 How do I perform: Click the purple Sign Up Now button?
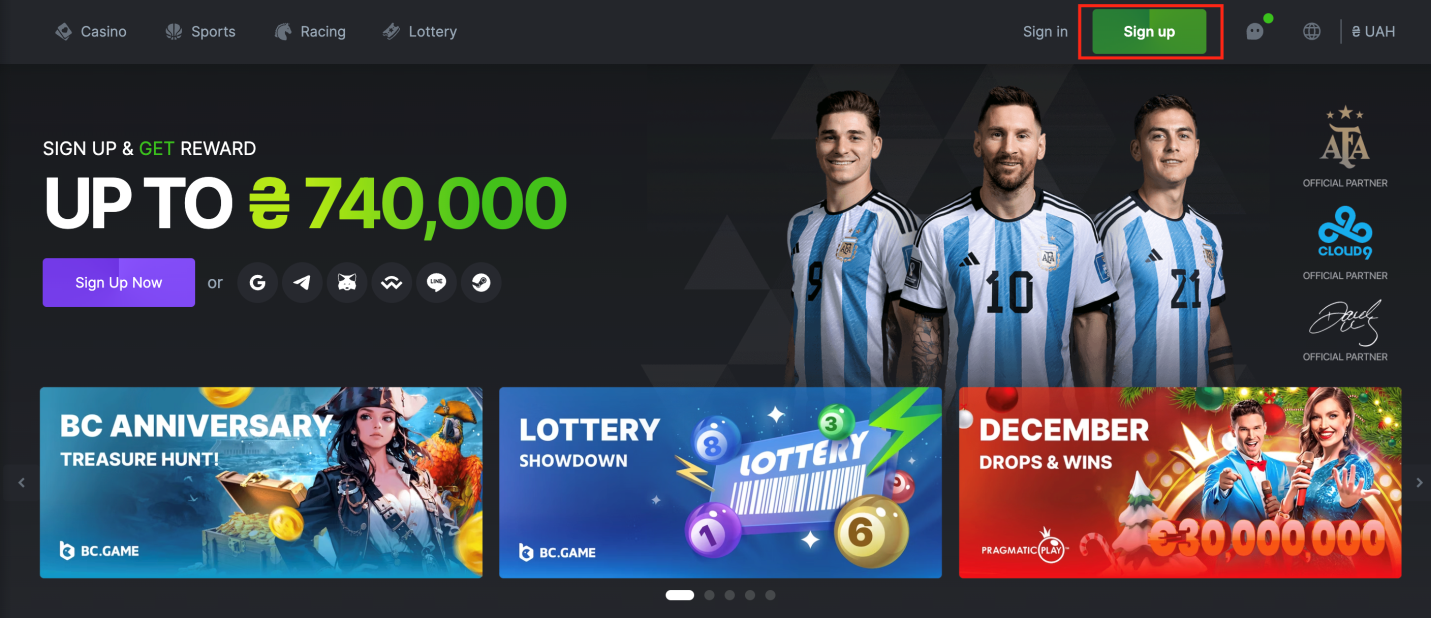(118, 283)
